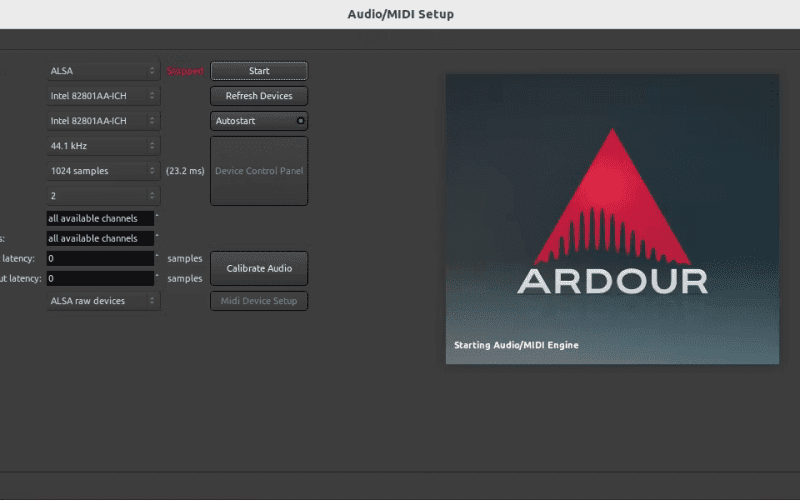800x500 pixels.
Task: Click the lower all available channels field
Action: pyautogui.click(x=100, y=238)
